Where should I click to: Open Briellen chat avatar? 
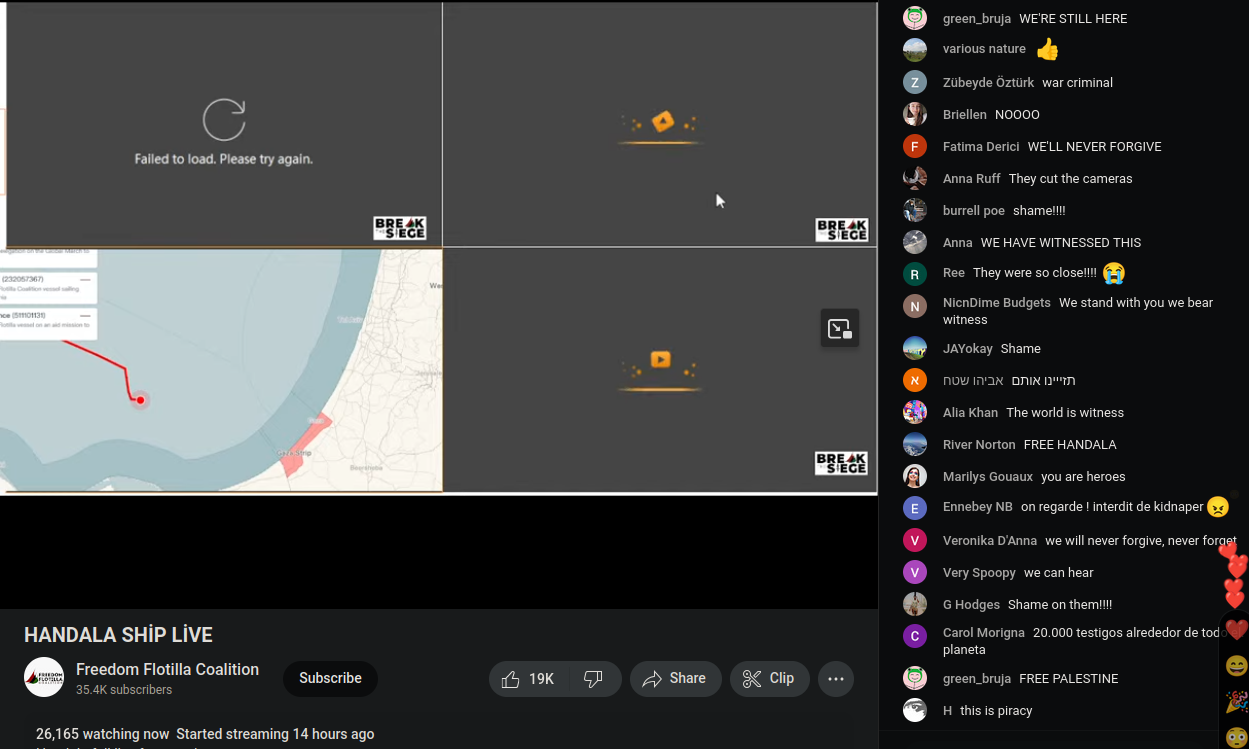[x=915, y=114]
